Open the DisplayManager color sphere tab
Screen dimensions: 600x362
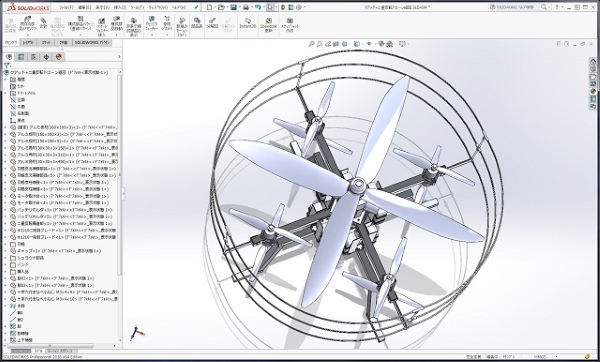[59, 57]
